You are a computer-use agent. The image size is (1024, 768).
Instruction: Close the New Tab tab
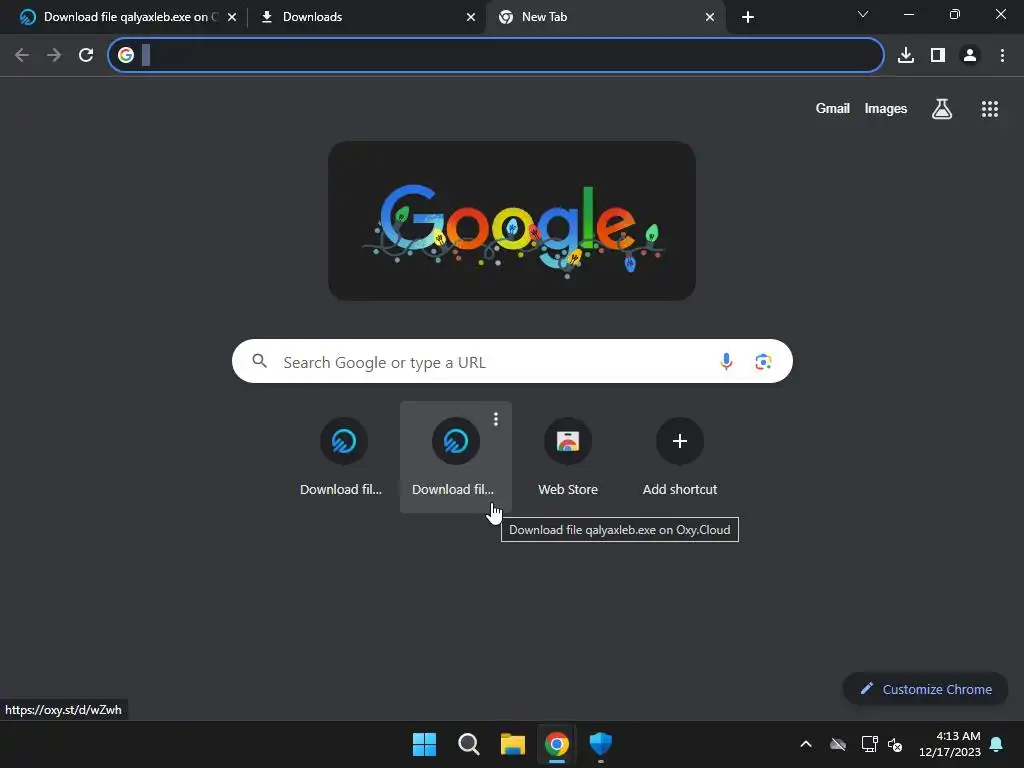coord(710,17)
